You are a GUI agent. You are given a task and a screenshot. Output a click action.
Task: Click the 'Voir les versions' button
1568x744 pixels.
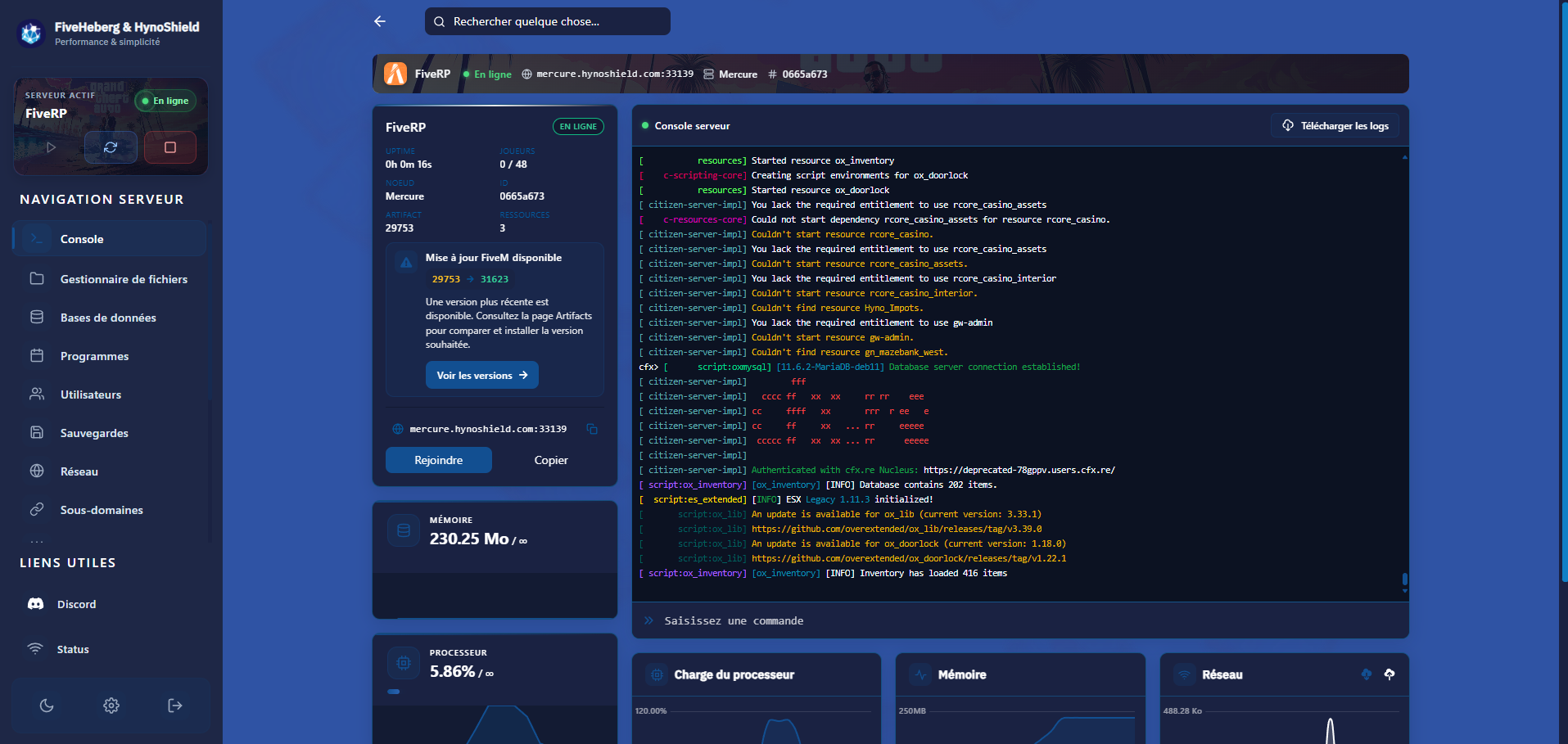coord(482,375)
